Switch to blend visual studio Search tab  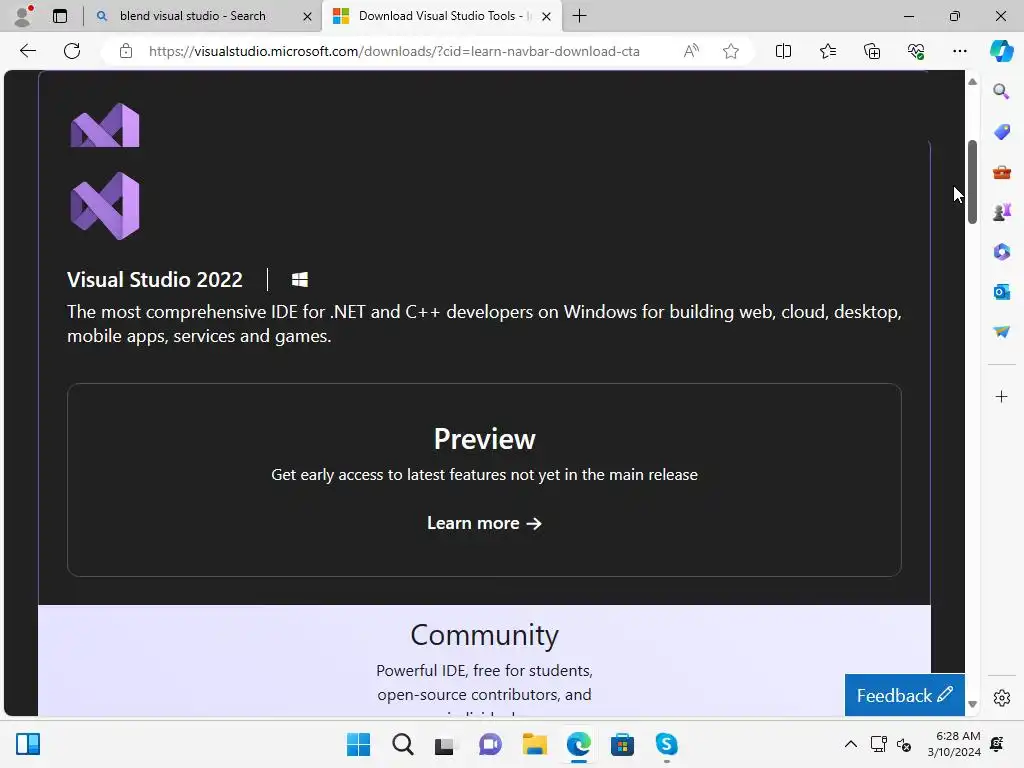[204, 16]
